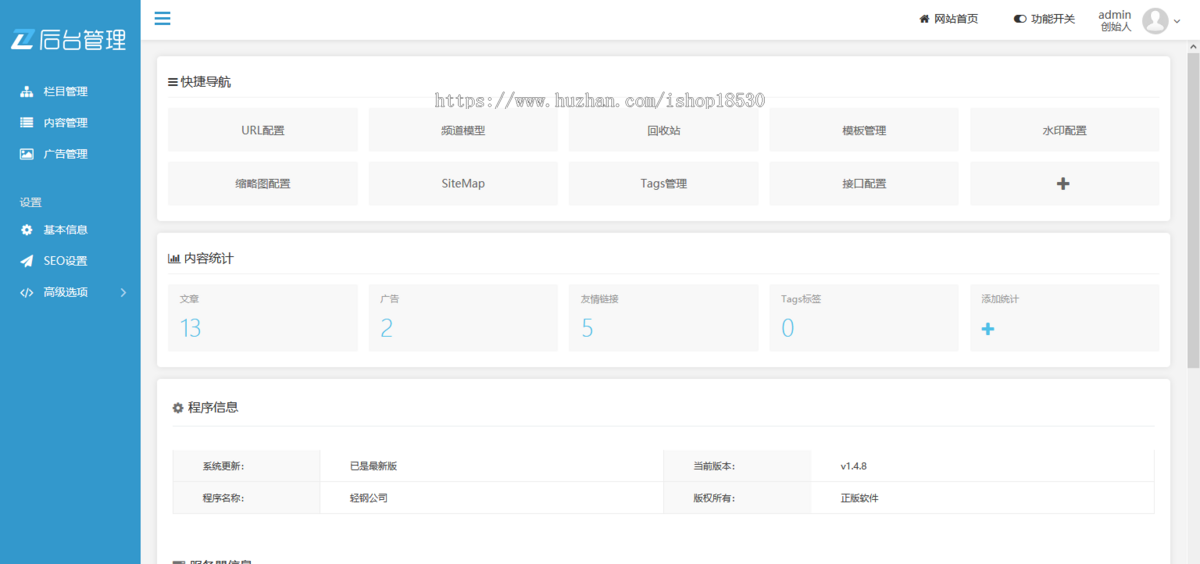Click the 程序信息 gear icon
The height and width of the screenshot is (564, 1200).
click(178, 408)
